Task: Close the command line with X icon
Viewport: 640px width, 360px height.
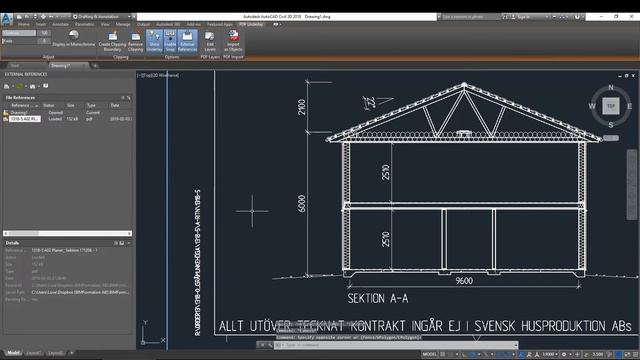Action: [262, 345]
